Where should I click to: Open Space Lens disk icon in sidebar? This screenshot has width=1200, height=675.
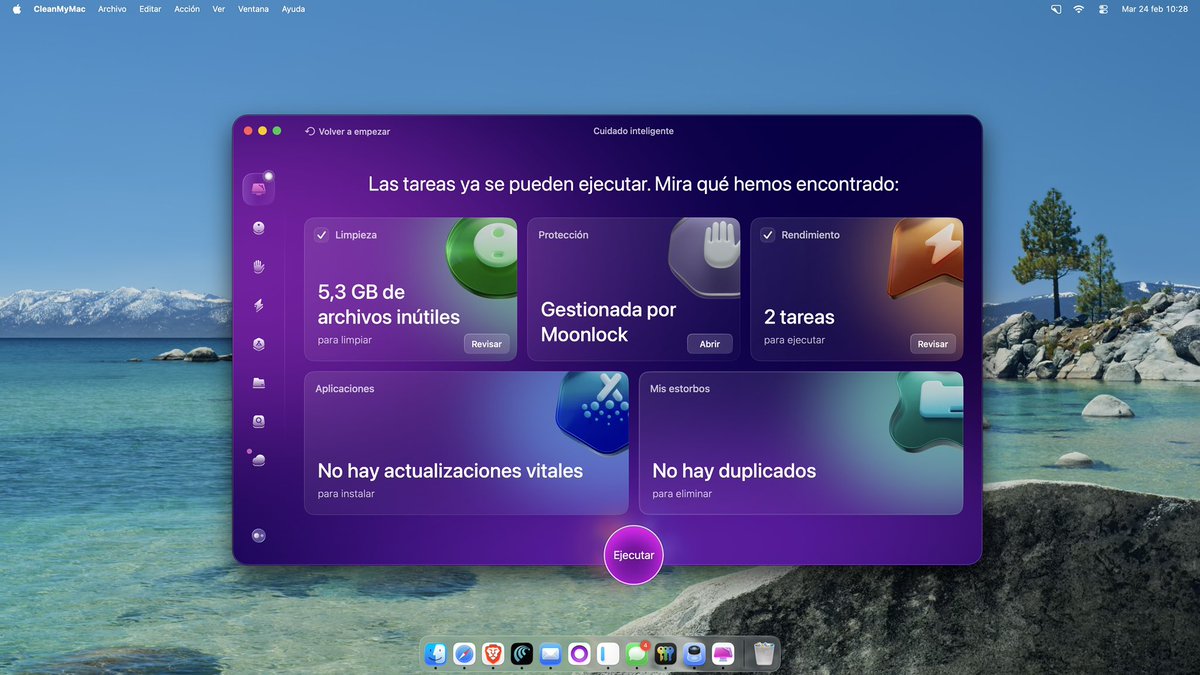coord(259,421)
